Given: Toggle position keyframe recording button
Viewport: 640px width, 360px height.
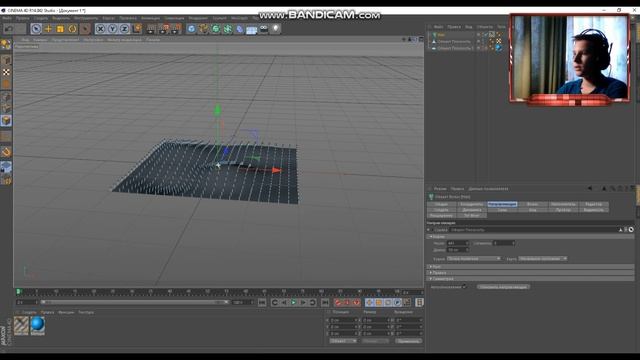Looking at the screenshot, I should (x=369, y=302).
